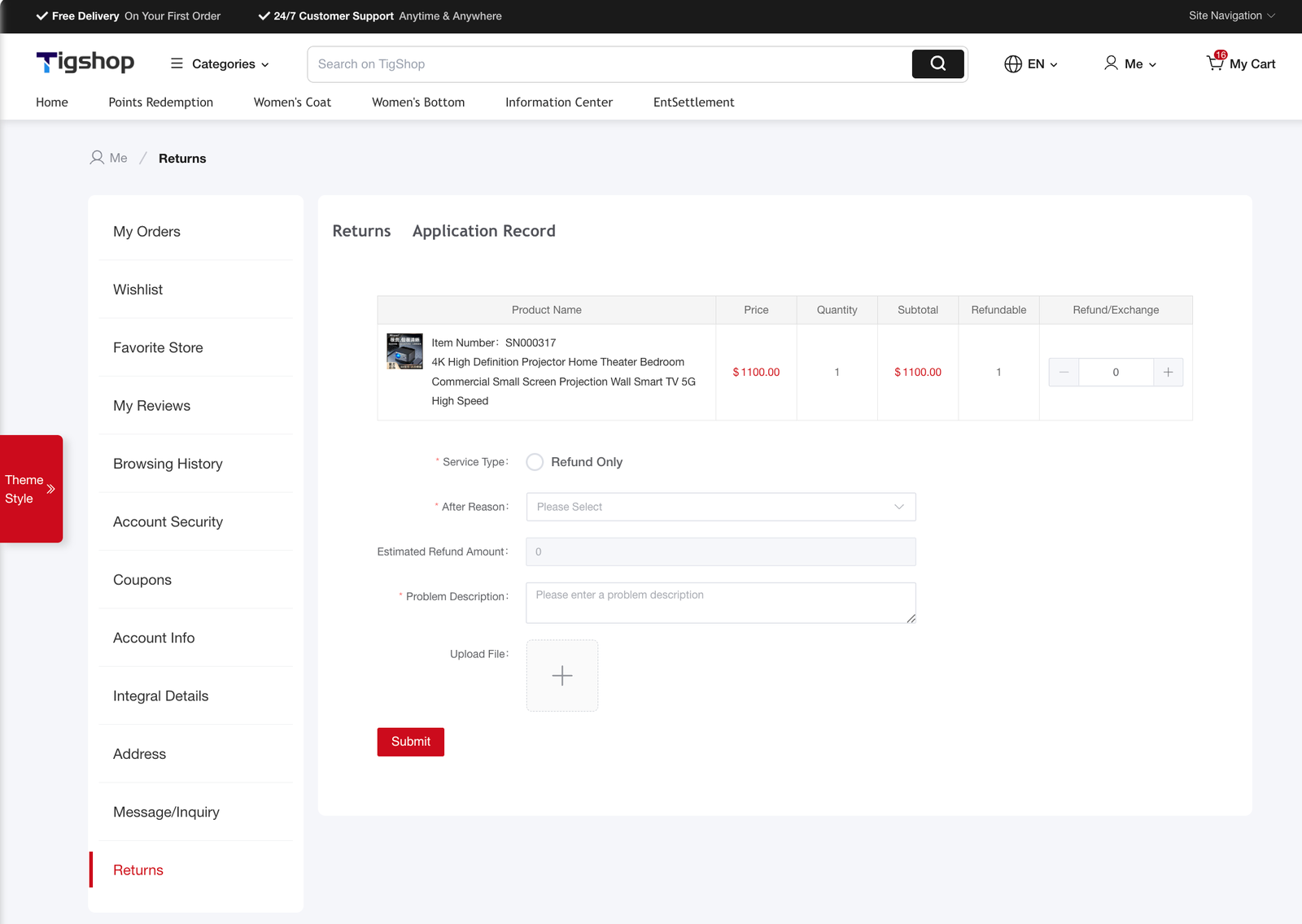Click the search magnifier button
The width and height of the screenshot is (1302, 924).
click(x=937, y=63)
